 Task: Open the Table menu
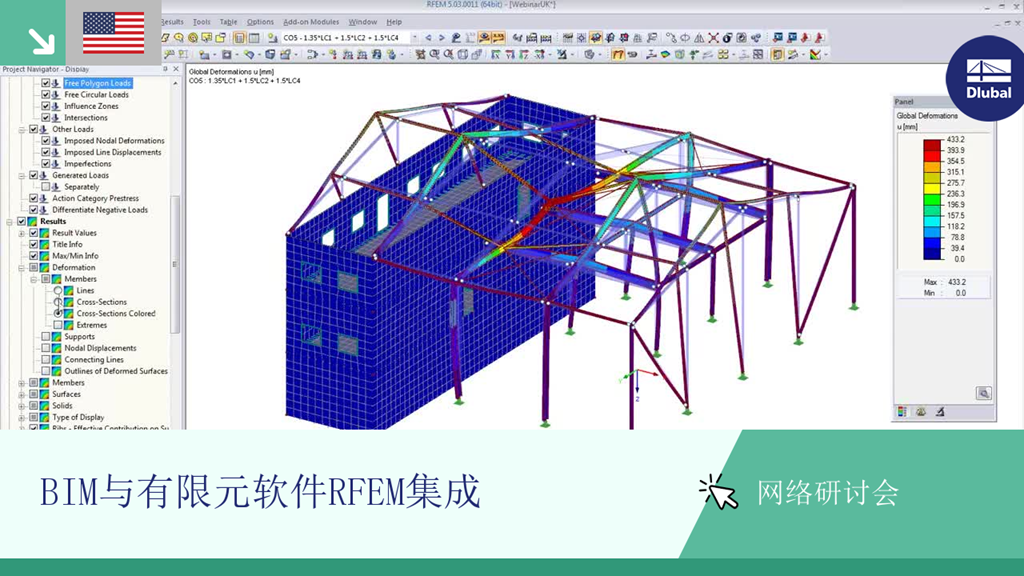229,22
